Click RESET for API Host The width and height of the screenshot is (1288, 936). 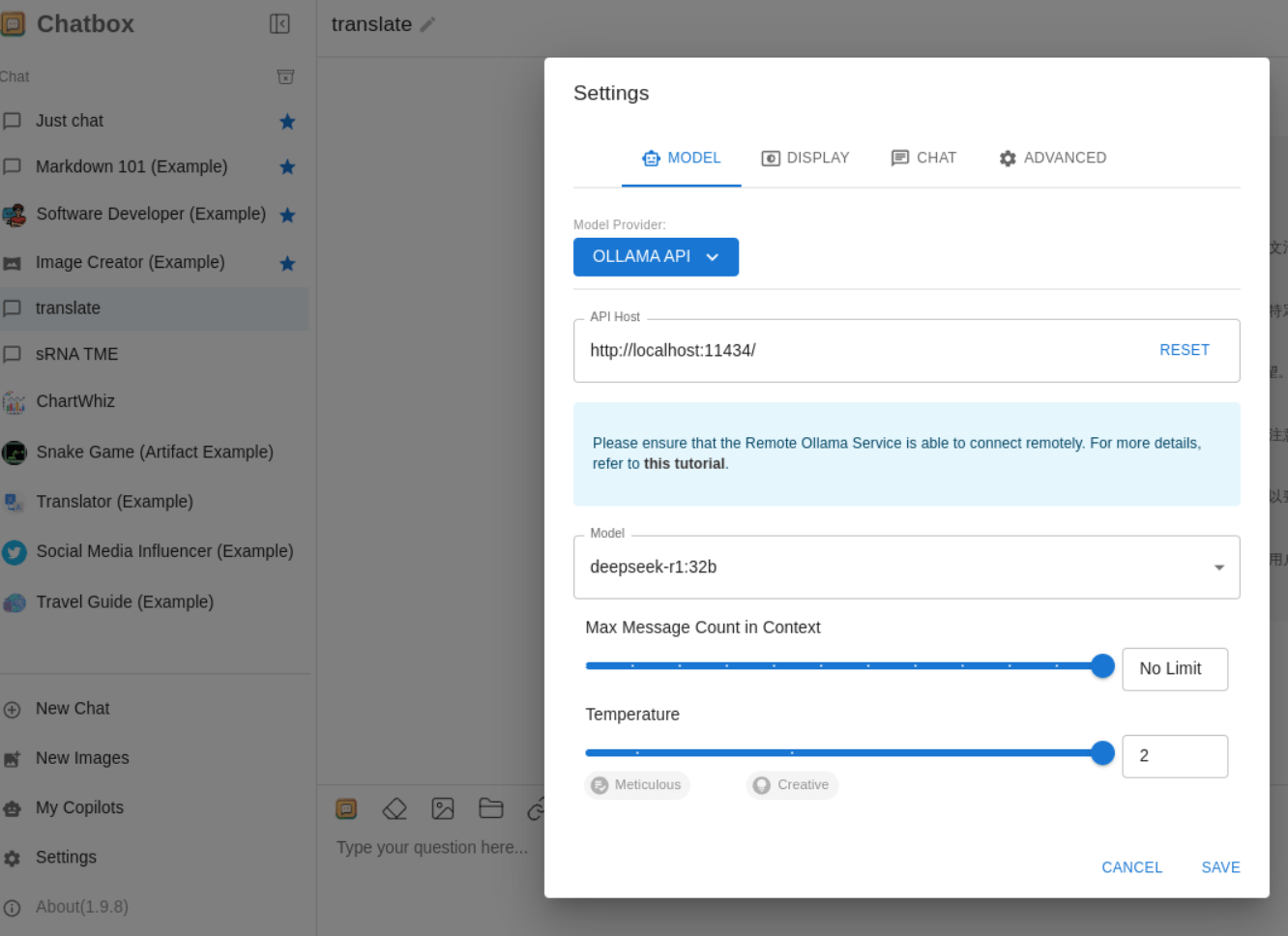(x=1185, y=350)
